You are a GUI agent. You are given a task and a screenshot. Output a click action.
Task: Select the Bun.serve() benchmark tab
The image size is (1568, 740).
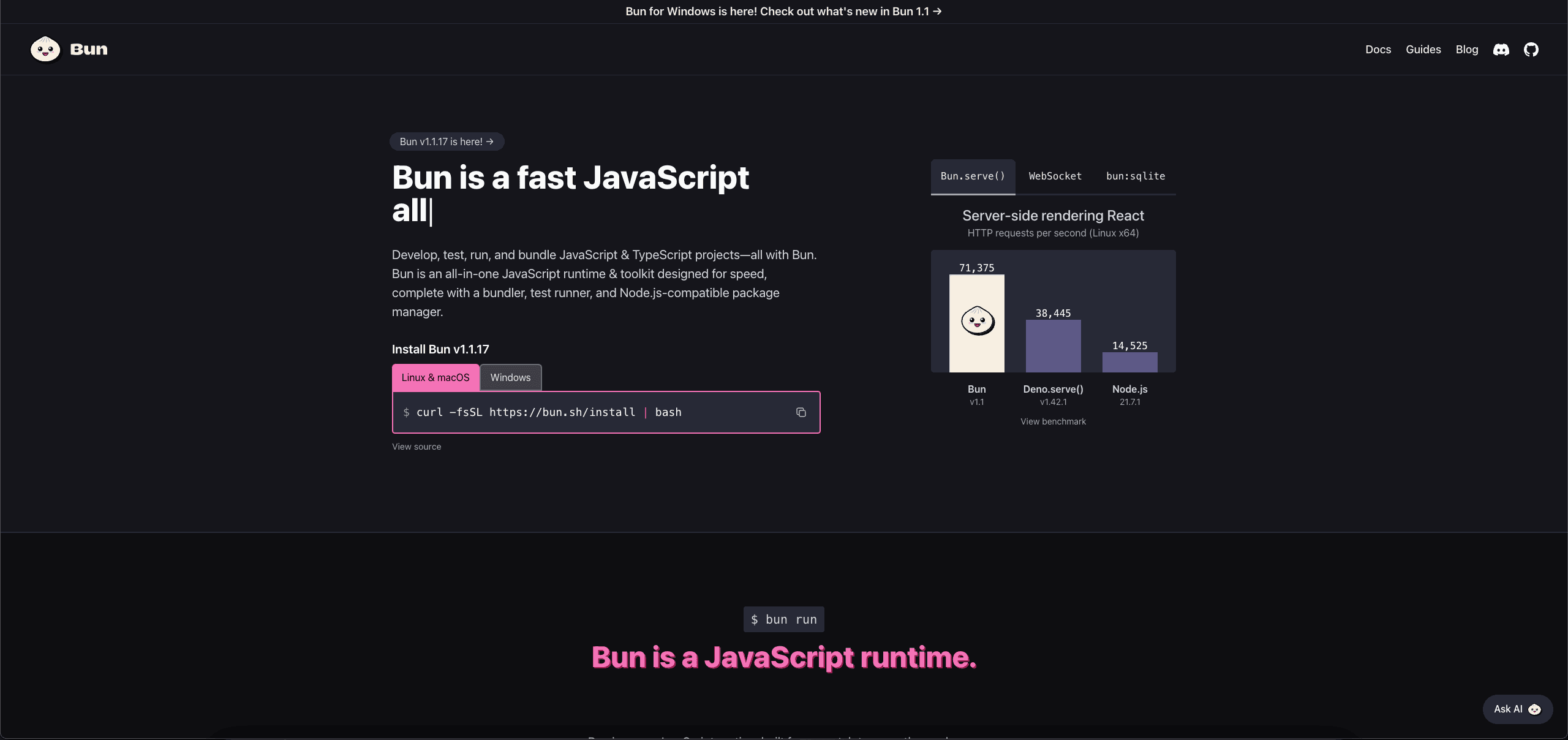pyautogui.click(x=973, y=176)
